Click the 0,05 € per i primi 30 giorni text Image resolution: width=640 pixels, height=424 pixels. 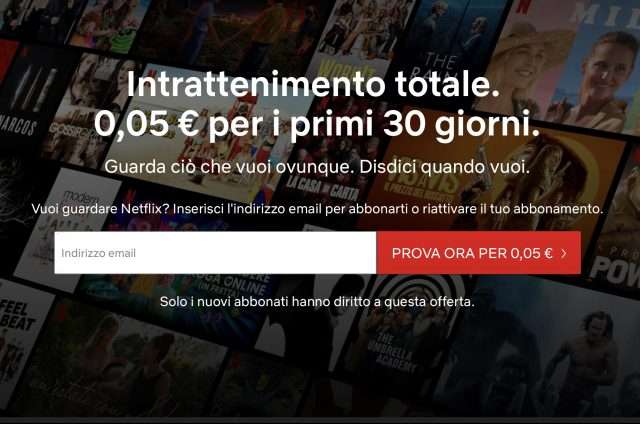[317, 124]
